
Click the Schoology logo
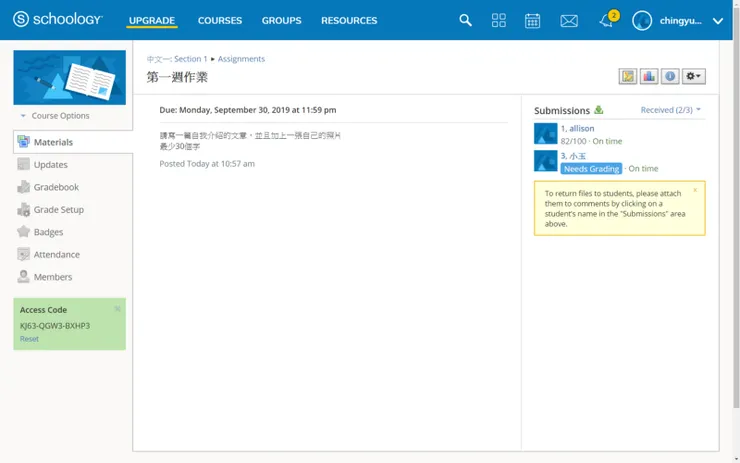click(x=58, y=19)
